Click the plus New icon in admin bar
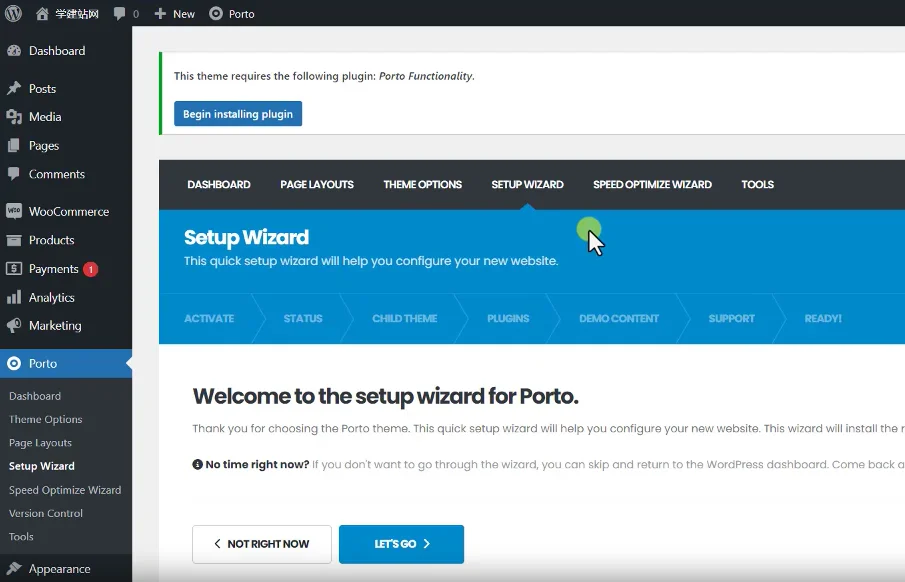 pyautogui.click(x=160, y=14)
